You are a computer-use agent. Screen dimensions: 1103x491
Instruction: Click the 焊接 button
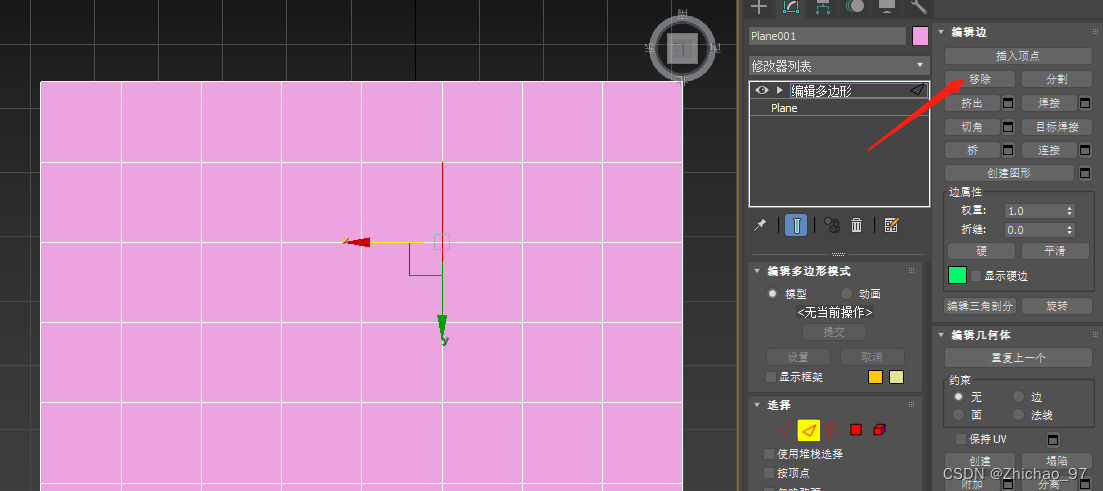[x=1049, y=103]
